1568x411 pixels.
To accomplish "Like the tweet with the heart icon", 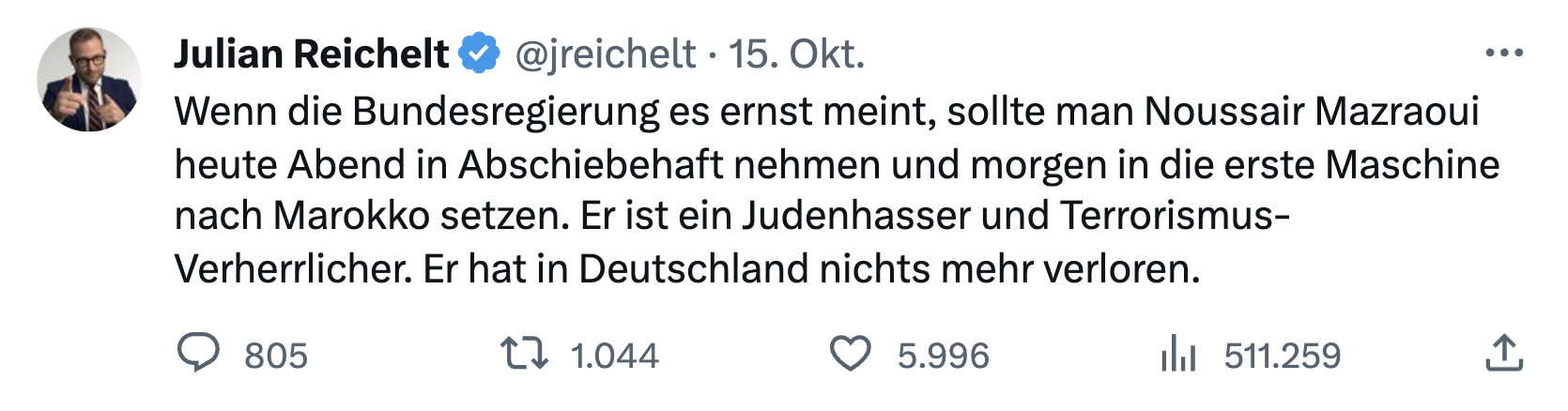I will (x=851, y=354).
